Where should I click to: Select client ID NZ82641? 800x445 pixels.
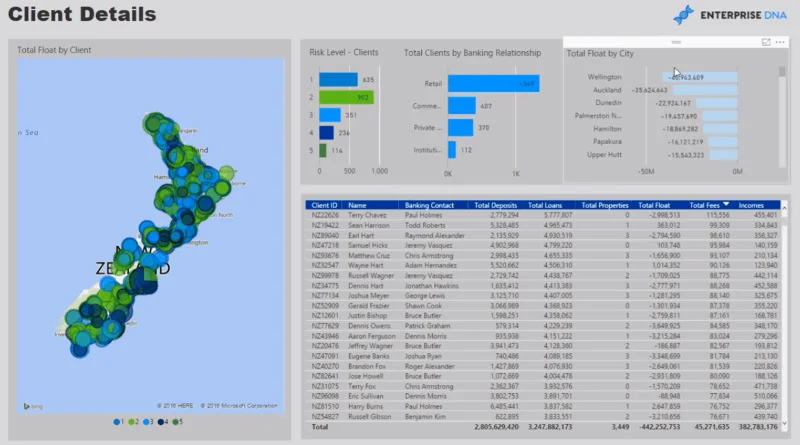click(x=325, y=376)
